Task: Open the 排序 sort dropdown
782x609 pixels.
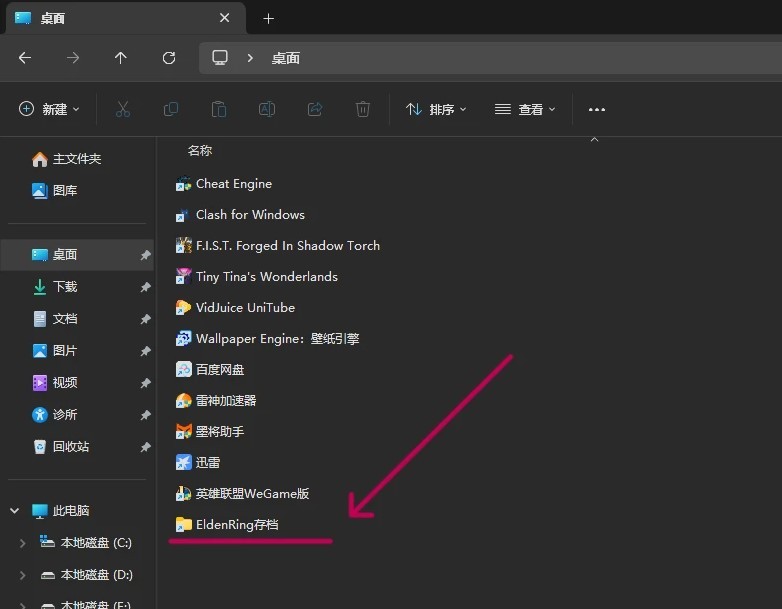Action: 436,109
